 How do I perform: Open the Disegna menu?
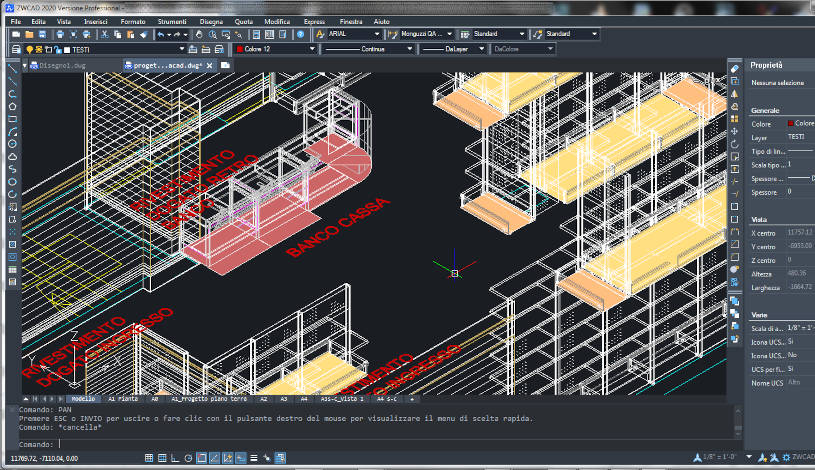pyautogui.click(x=211, y=21)
